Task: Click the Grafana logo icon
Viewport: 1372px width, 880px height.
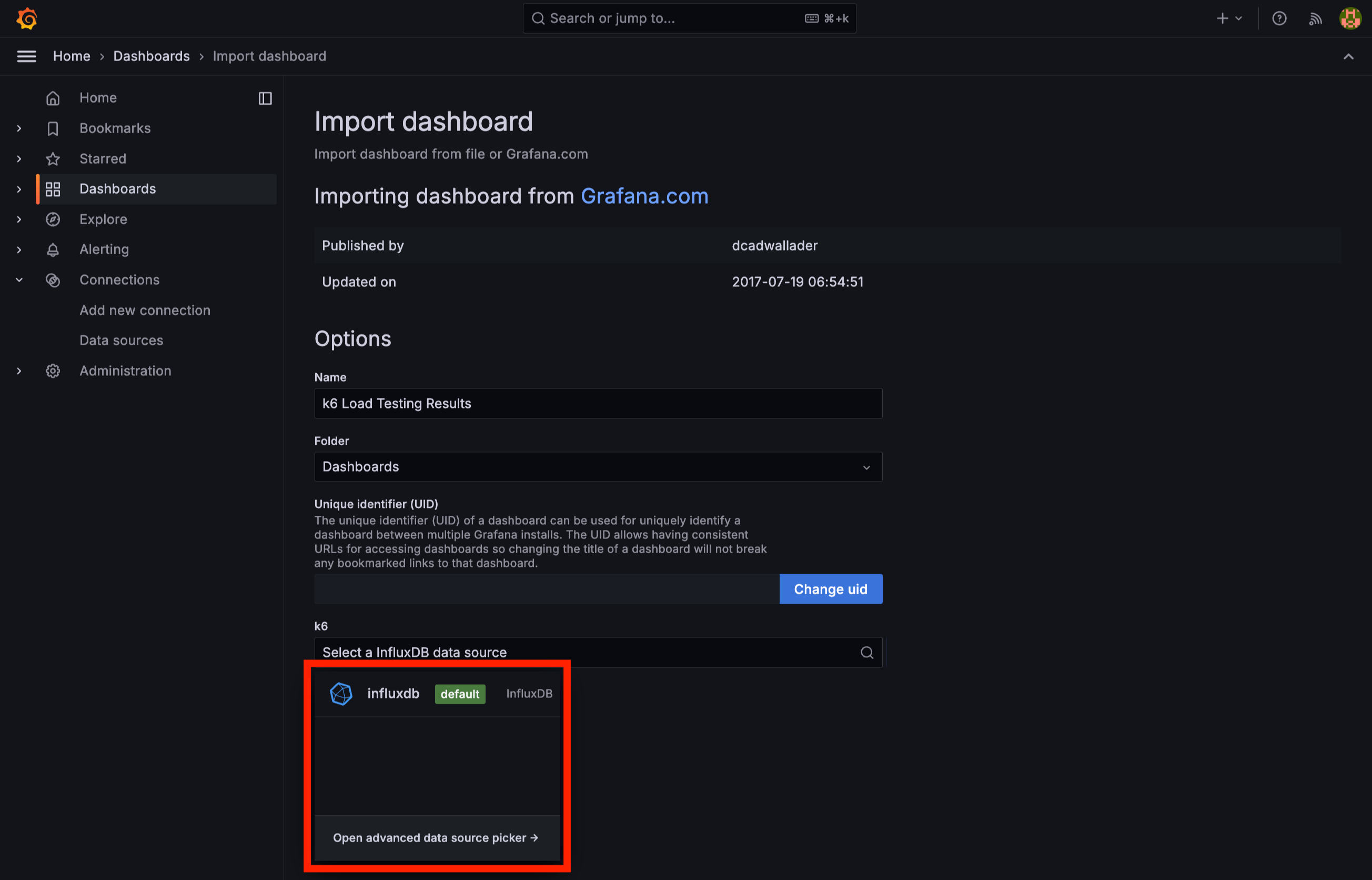Action: [27, 19]
